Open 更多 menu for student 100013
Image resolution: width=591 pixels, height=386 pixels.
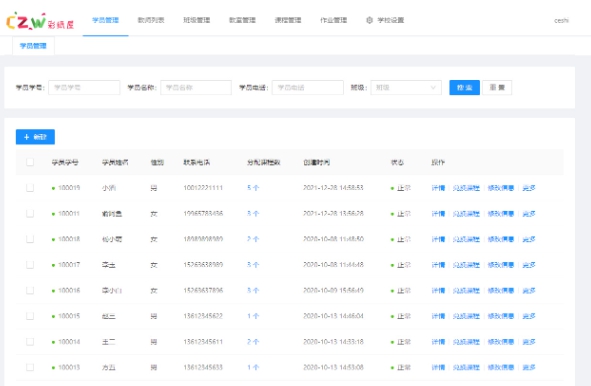pyautogui.click(x=529, y=367)
